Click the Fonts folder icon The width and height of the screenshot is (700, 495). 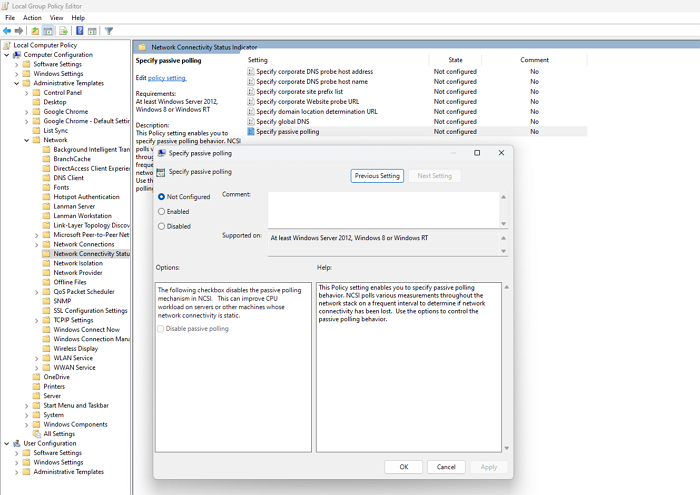tap(46, 187)
